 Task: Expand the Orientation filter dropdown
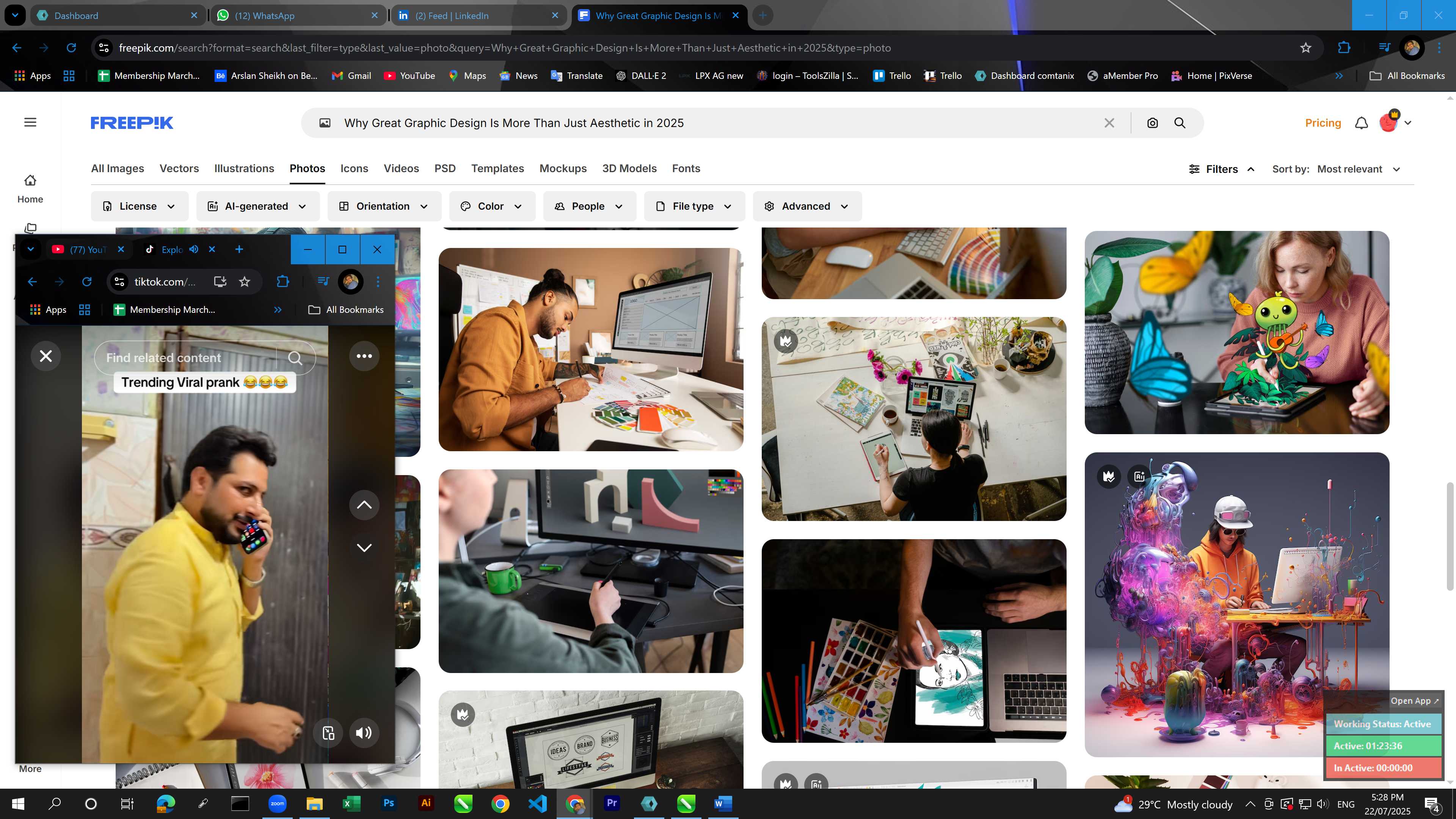tap(384, 206)
